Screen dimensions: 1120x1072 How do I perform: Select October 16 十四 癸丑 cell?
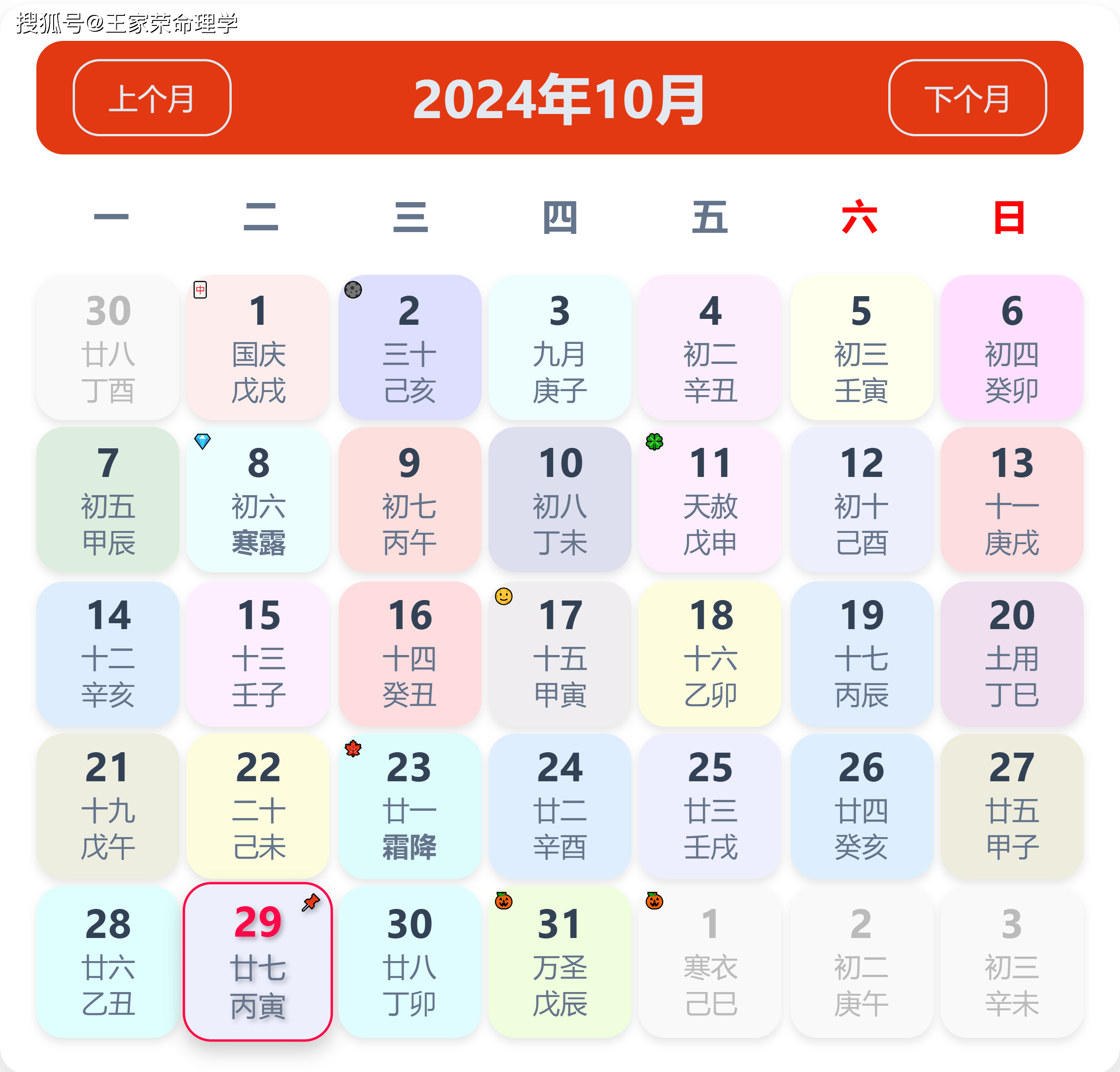[410, 654]
